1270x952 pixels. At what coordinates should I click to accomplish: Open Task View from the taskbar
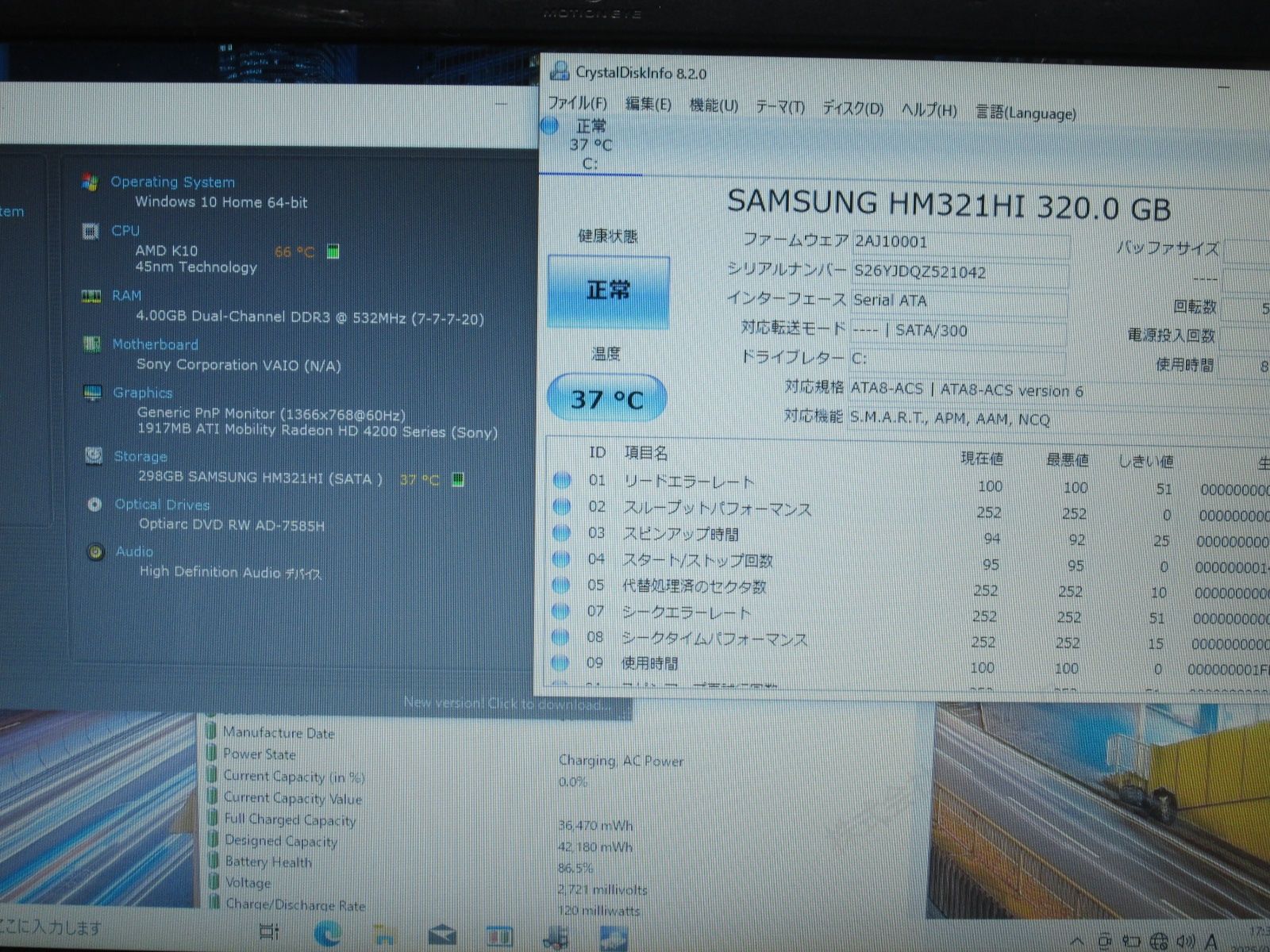point(269,931)
